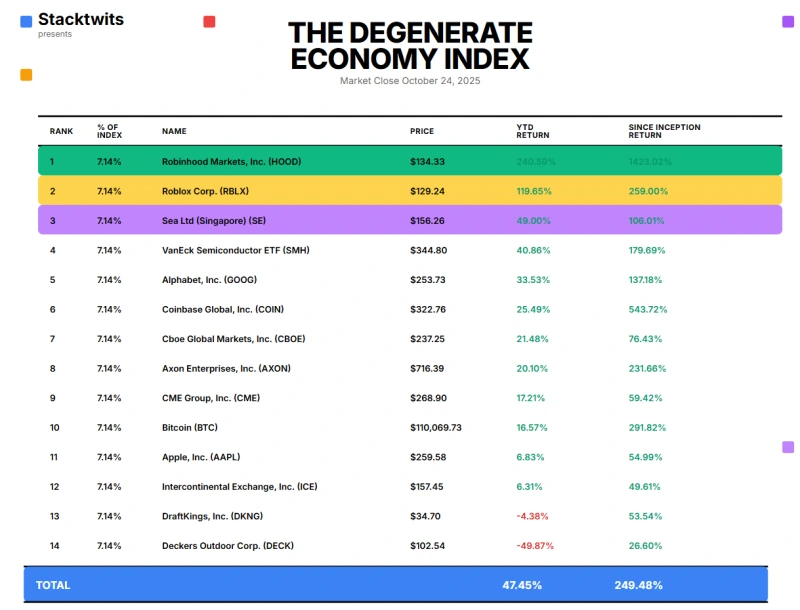Select 'Cboe Global Markets, Inc. (CBOE)' name

(x=234, y=339)
